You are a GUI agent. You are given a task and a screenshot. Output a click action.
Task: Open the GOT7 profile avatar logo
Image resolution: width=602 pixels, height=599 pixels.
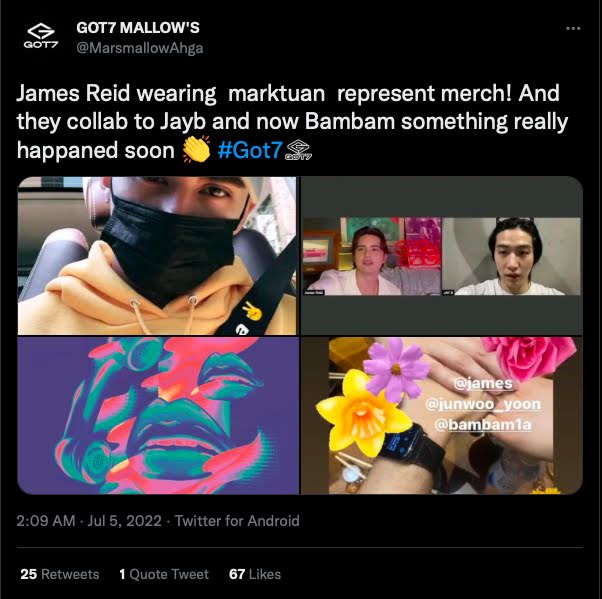click(x=41, y=35)
